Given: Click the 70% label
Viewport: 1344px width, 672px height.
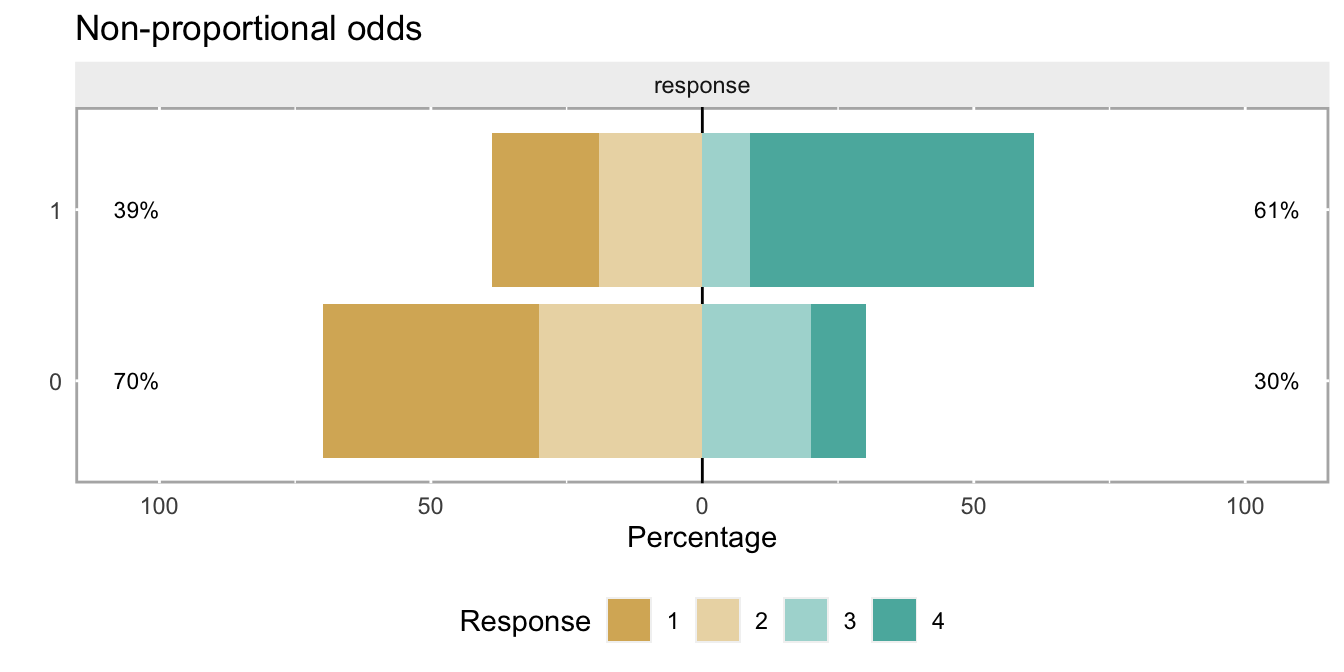Looking at the screenshot, I should 135,382.
